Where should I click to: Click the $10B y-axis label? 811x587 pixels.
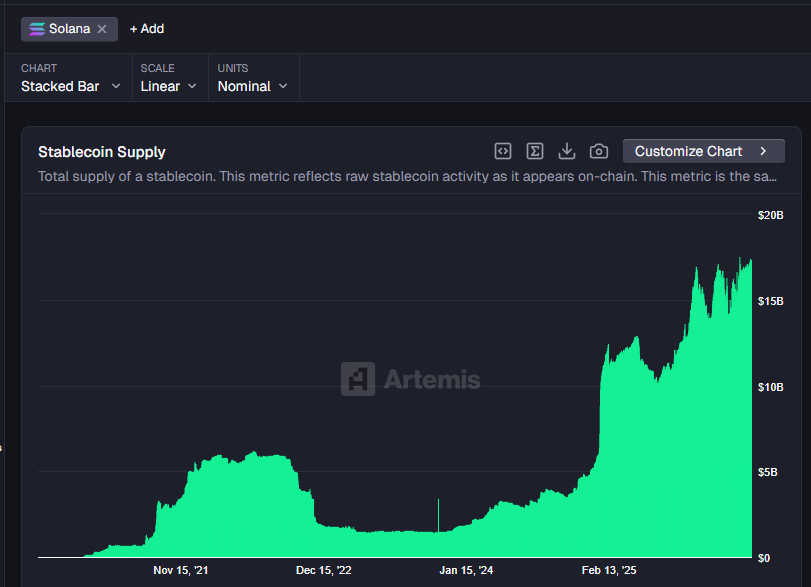[x=770, y=387]
